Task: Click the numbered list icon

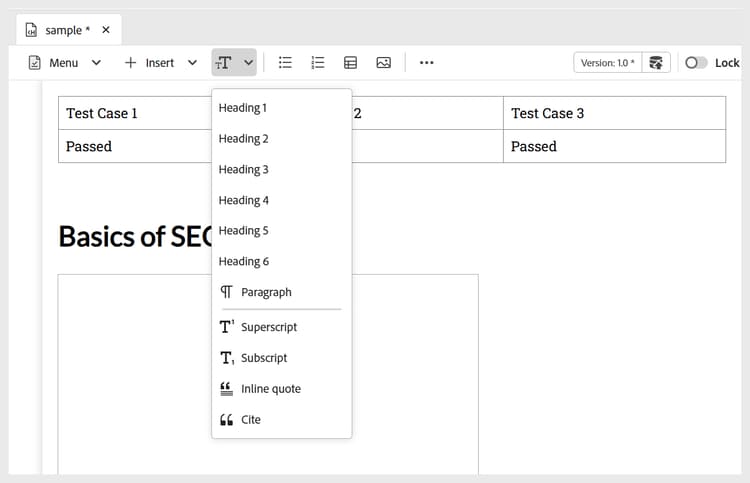Action: [x=318, y=63]
